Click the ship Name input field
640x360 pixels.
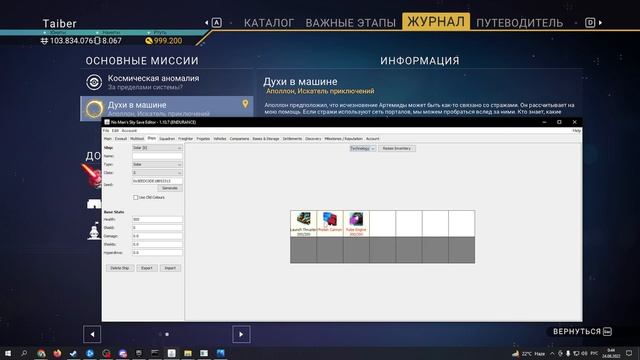click(157, 156)
